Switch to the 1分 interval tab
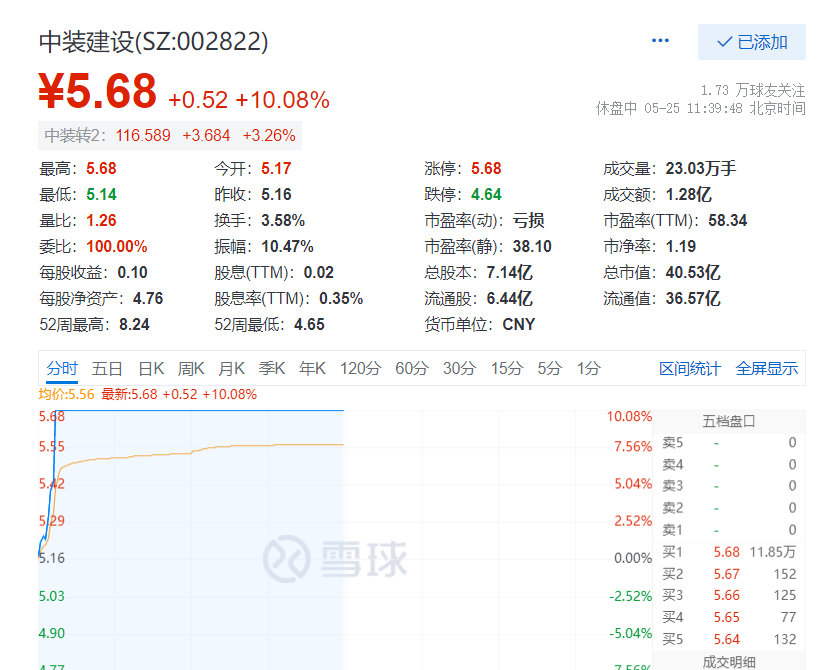833x670 pixels. pyautogui.click(x=589, y=368)
